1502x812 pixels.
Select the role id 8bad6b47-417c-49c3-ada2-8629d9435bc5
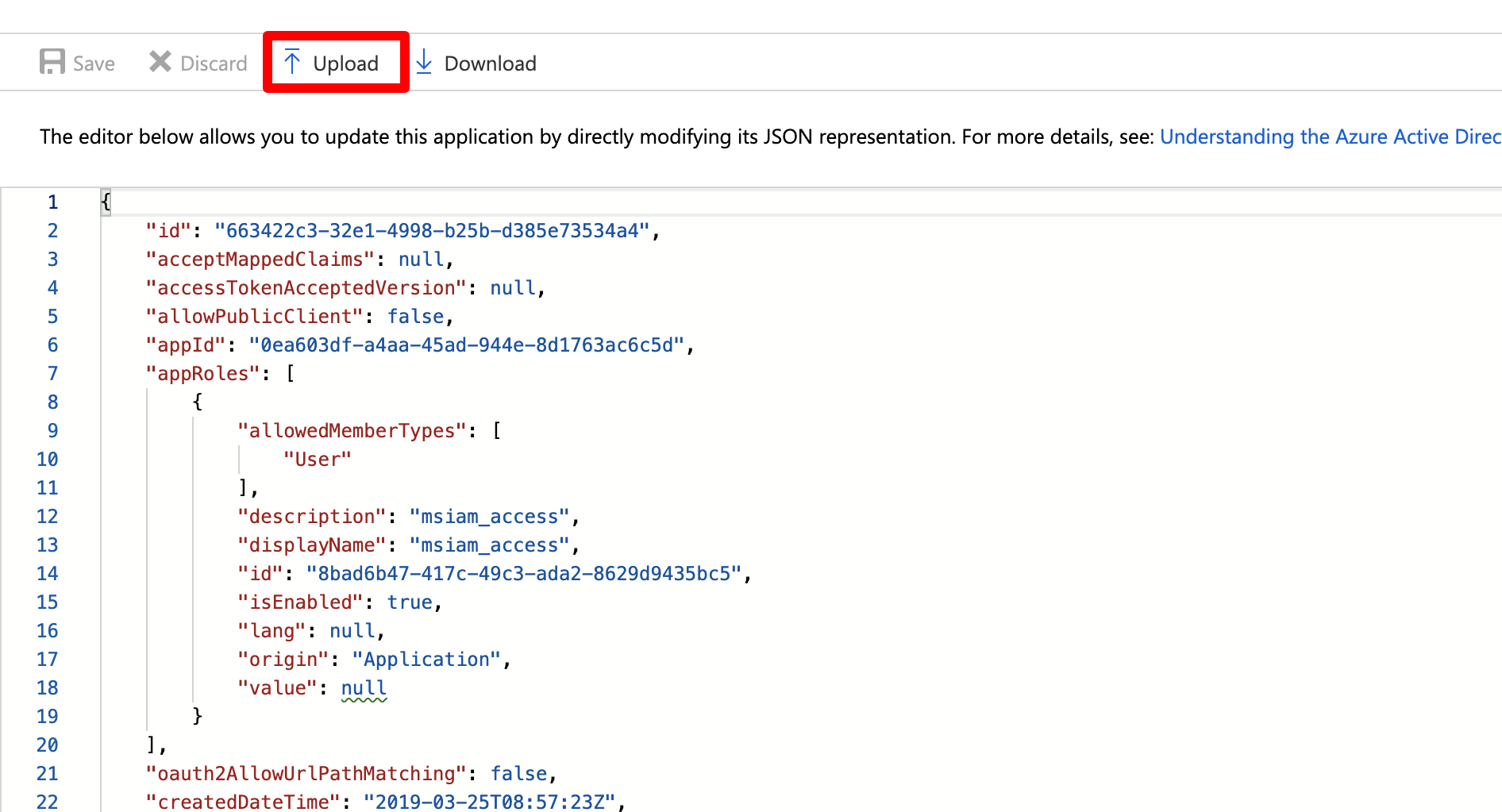pyautogui.click(x=524, y=574)
